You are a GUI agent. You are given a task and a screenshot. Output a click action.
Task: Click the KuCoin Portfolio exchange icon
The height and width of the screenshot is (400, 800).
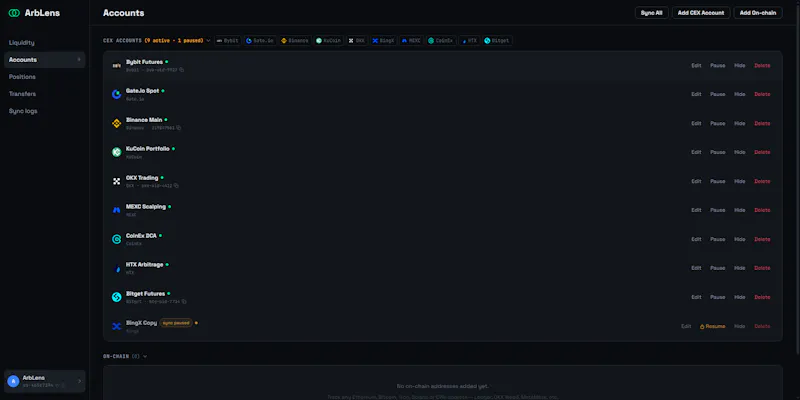pos(116,152)
